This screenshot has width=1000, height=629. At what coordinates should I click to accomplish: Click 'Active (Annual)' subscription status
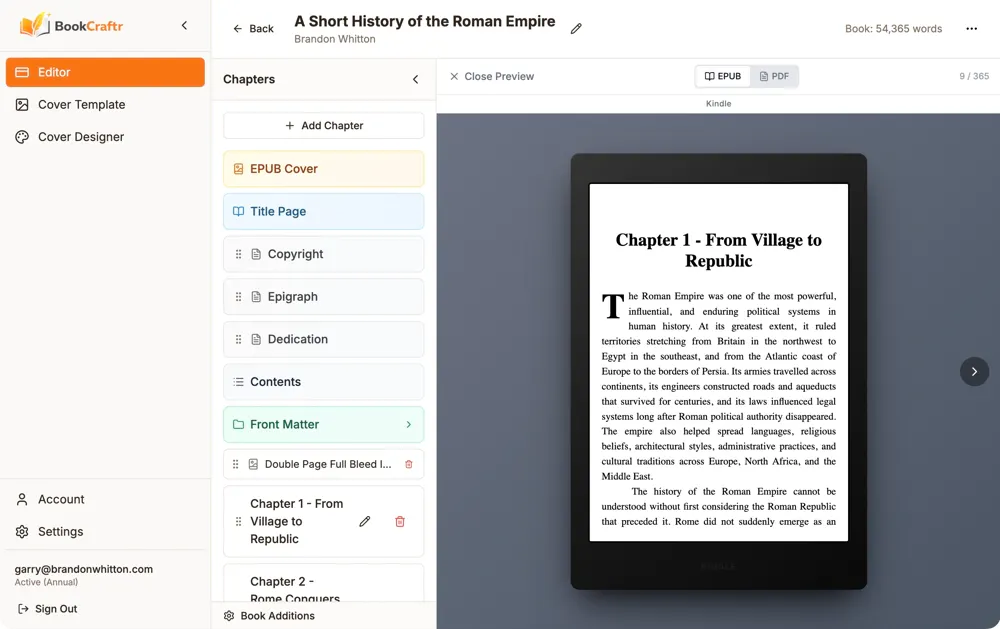click(46, 582)
